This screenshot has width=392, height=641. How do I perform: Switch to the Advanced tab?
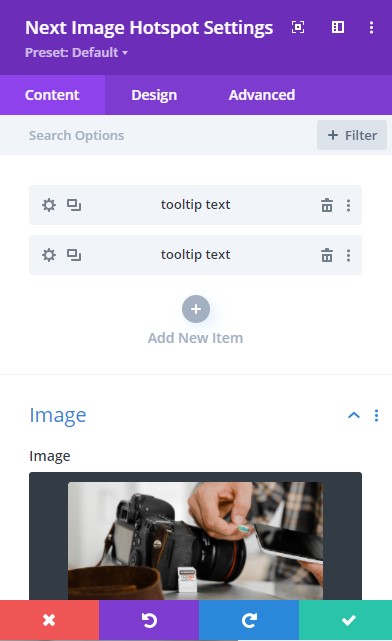click(262, 95)
